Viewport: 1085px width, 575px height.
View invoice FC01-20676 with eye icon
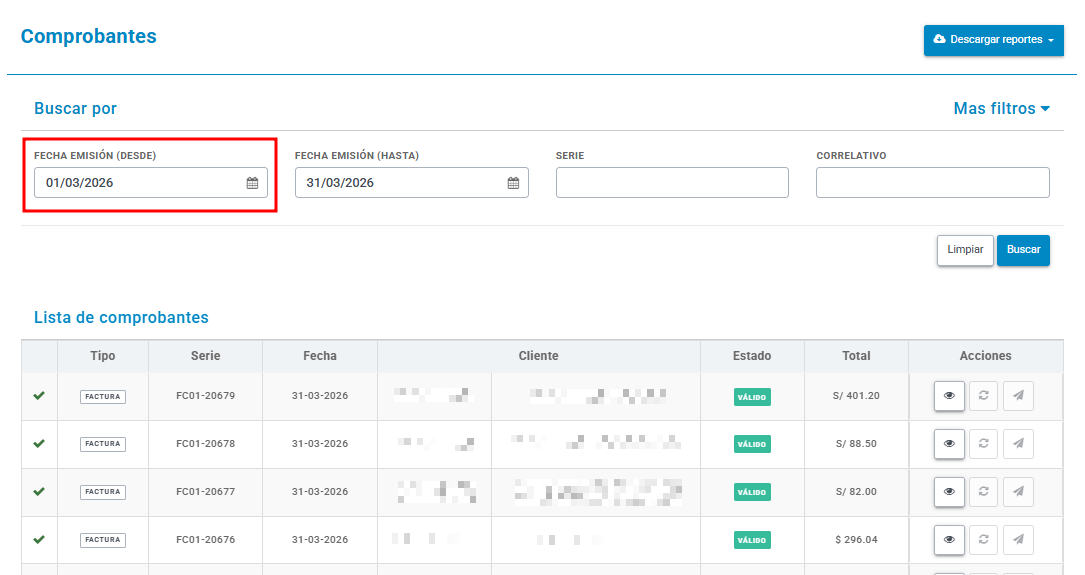tap(949, 540)
